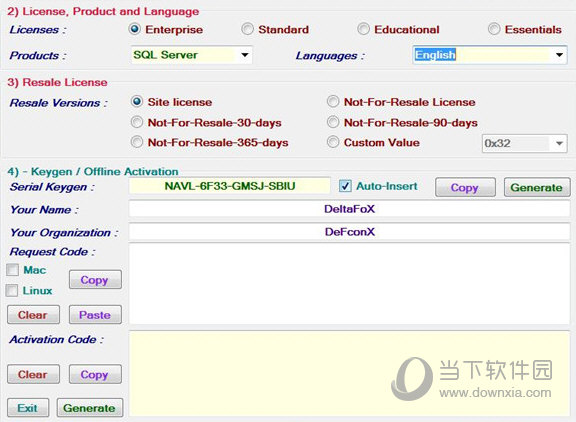Clear the request code box
The image size is (576, 422).
(x=33, y=315)
